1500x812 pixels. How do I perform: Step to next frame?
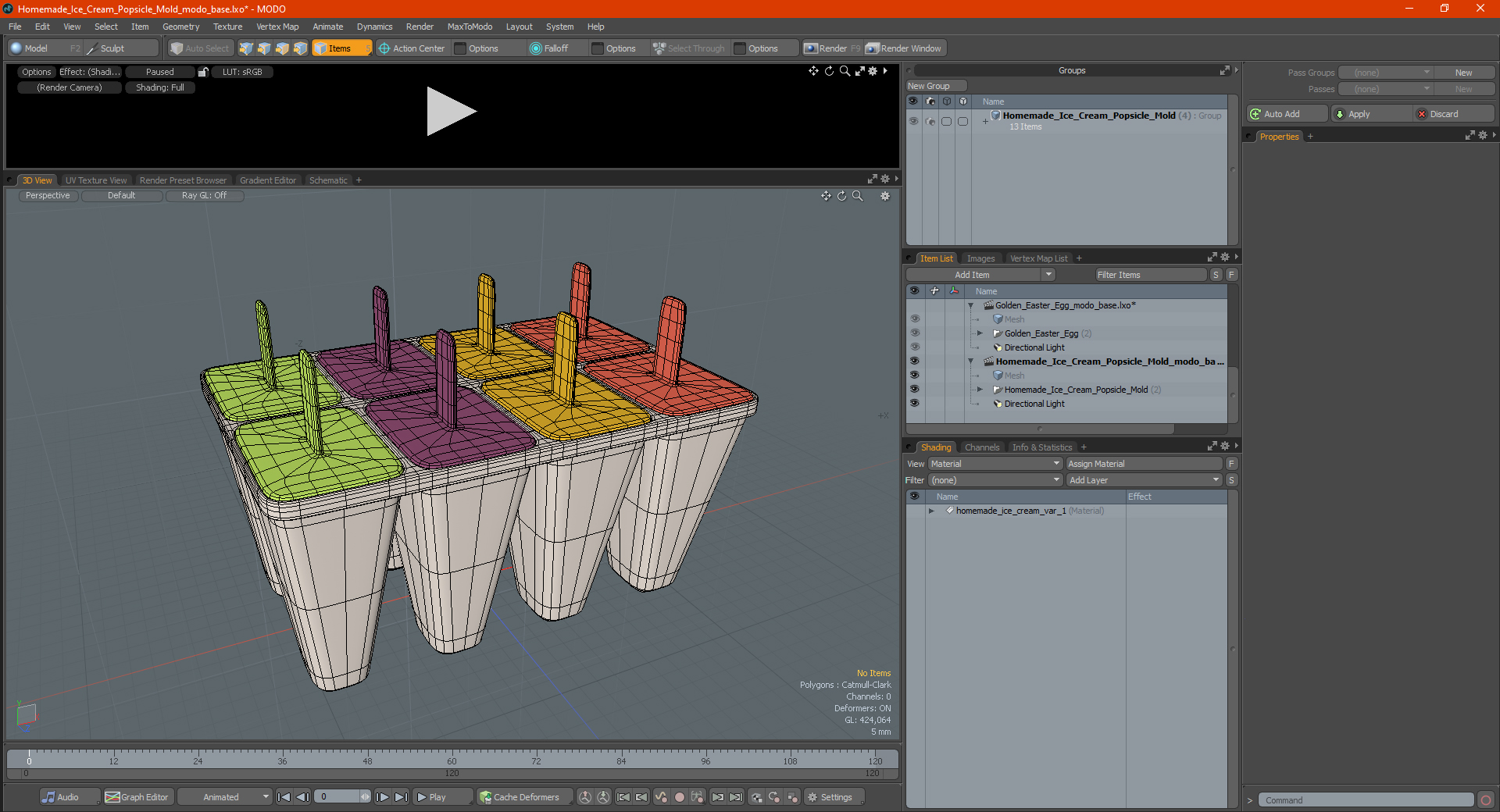tap(382, 797)
